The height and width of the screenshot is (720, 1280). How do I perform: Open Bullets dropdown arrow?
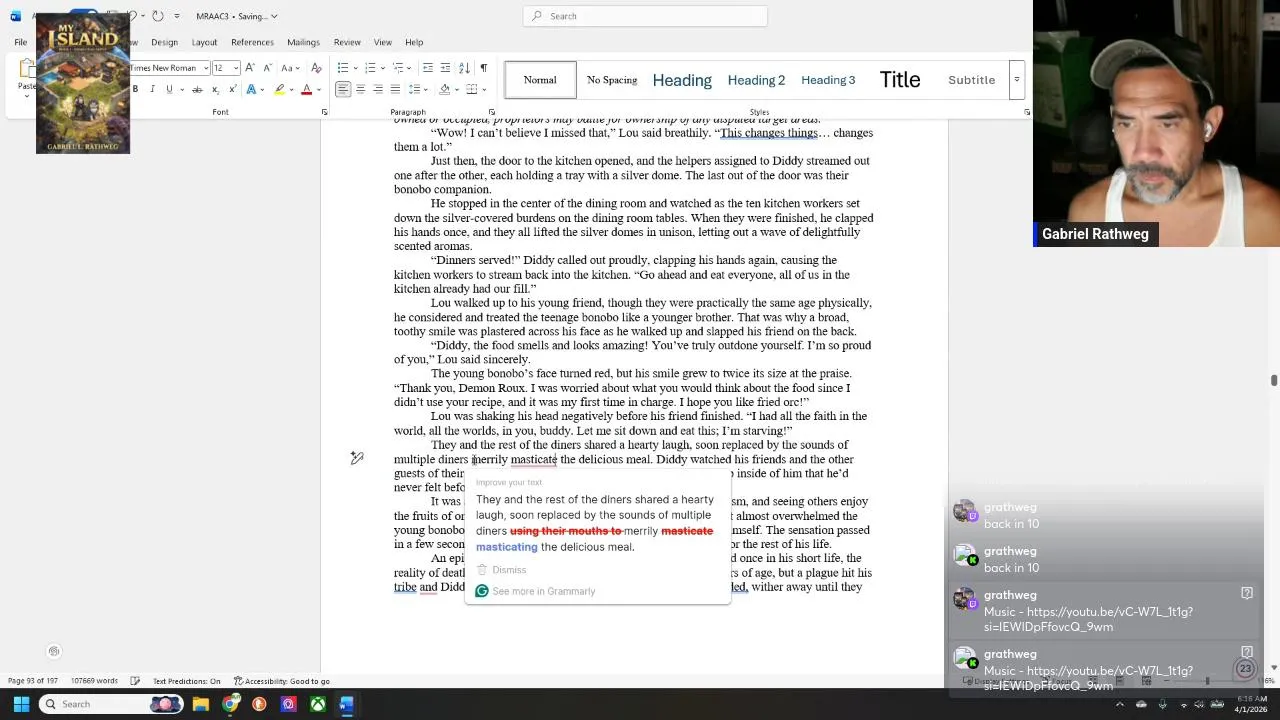coord(354,68)
